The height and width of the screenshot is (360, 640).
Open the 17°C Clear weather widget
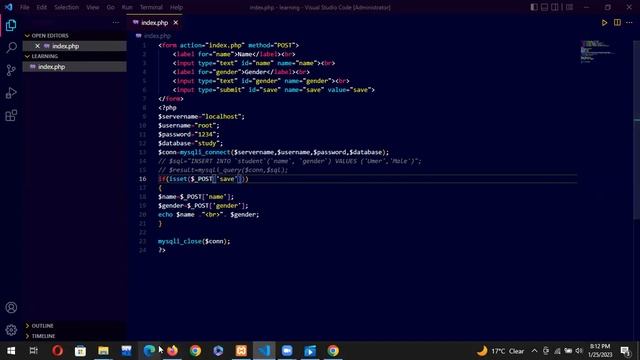click(x=500, y=351)
